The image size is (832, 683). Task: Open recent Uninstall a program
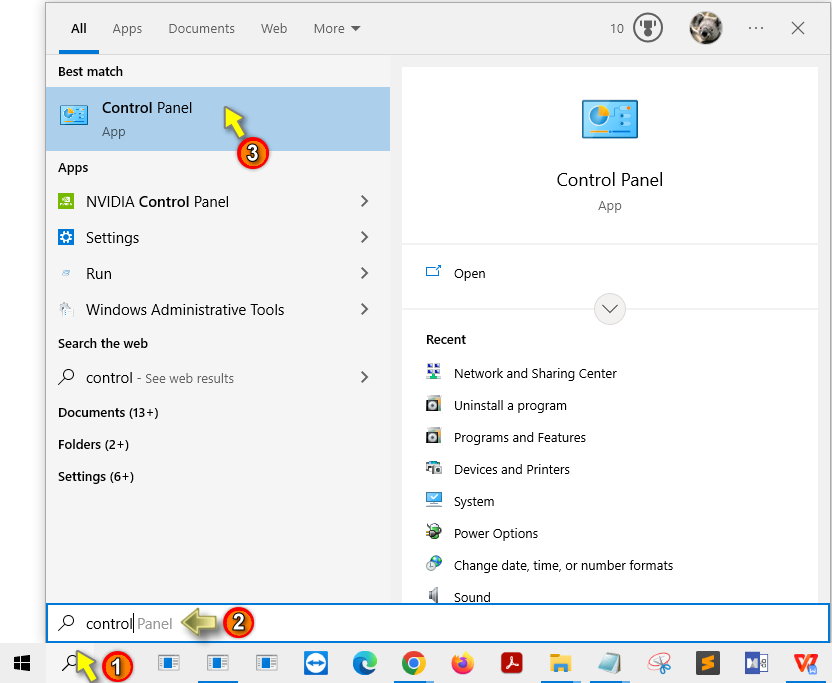[x=510, y=405]
